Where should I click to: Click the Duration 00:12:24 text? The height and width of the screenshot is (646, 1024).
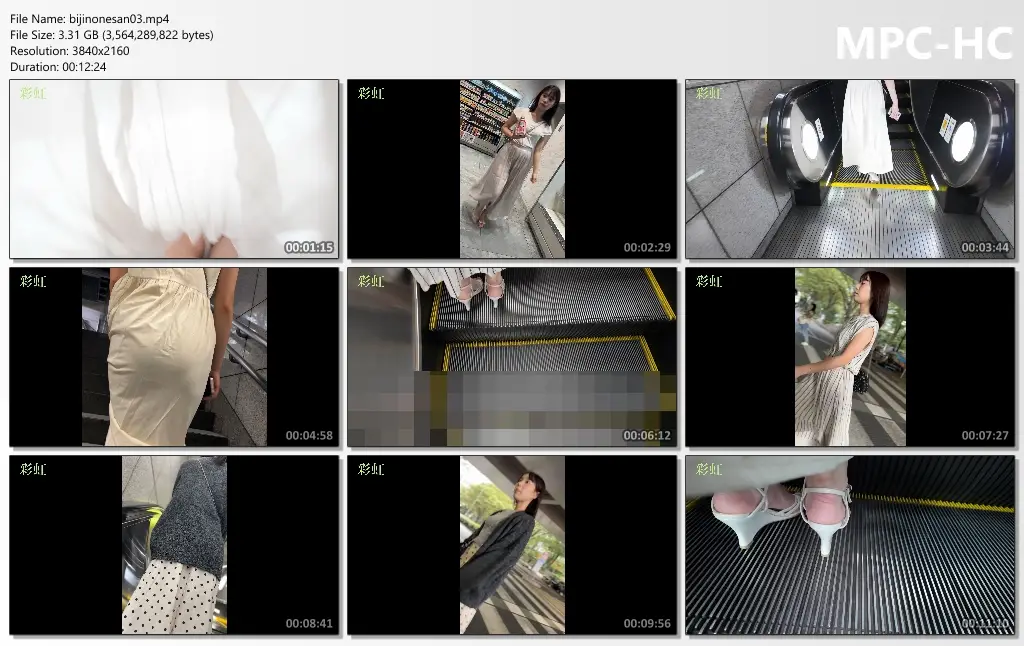(58, 67)
